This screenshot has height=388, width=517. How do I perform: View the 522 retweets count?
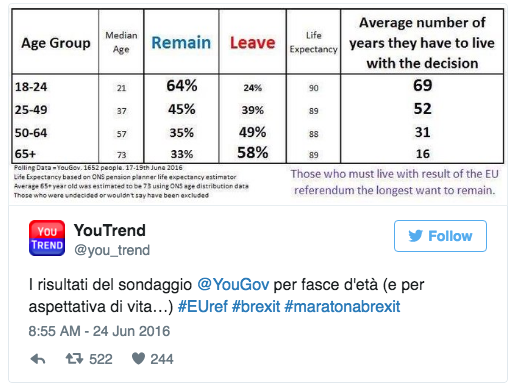point(101,359)
